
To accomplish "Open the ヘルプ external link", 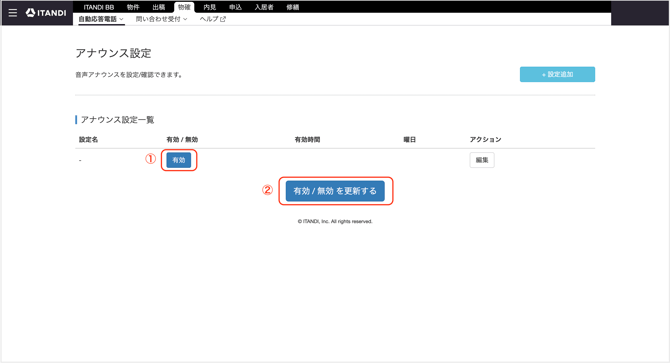I will coord(212,19).
